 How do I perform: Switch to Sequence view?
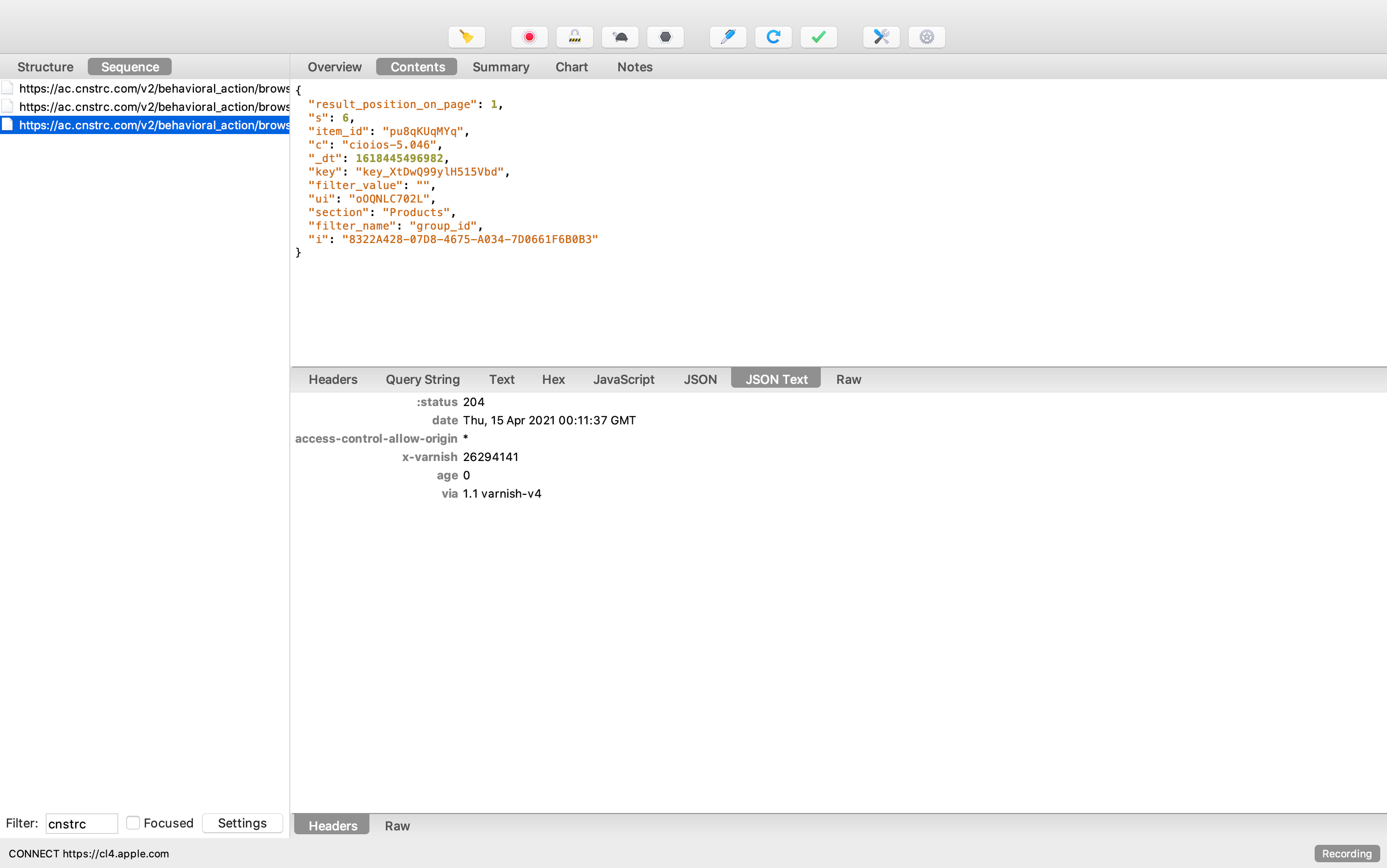click(129, 66)
